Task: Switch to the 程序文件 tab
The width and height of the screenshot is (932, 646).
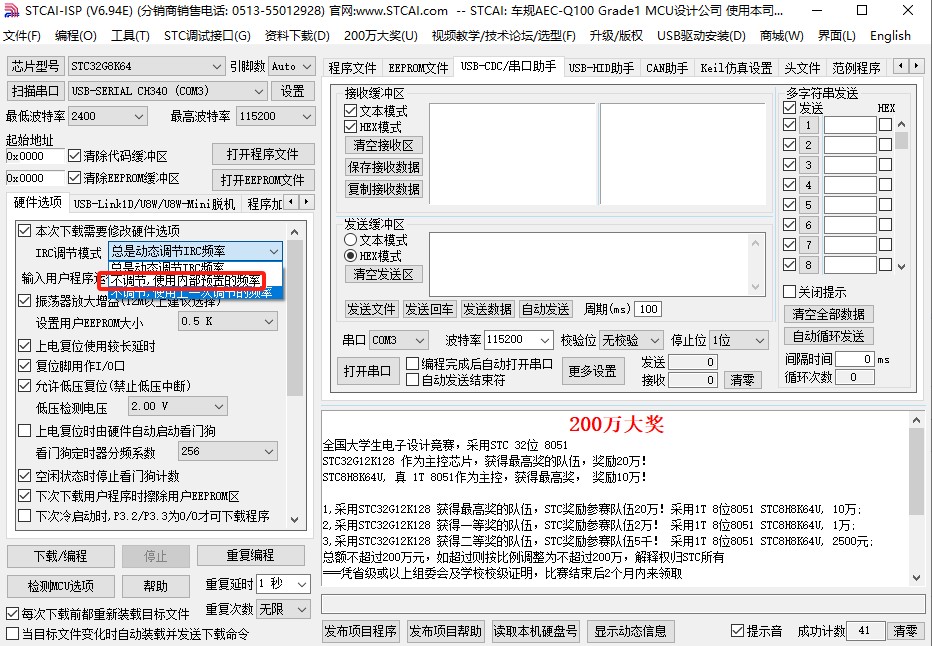Action: 352,68
